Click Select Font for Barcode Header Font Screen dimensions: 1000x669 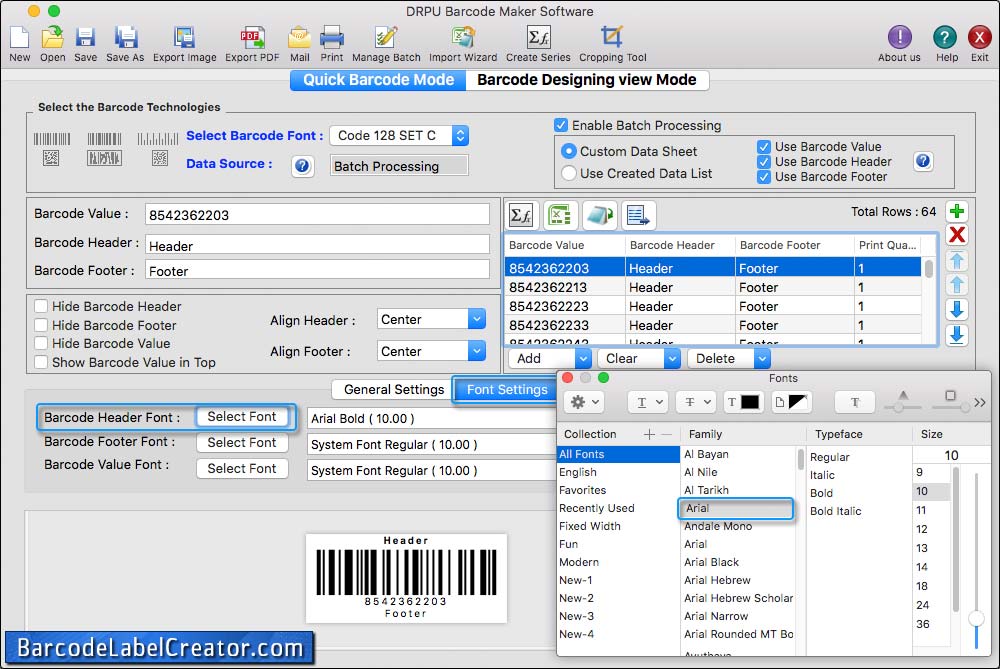tap(242, 416)
